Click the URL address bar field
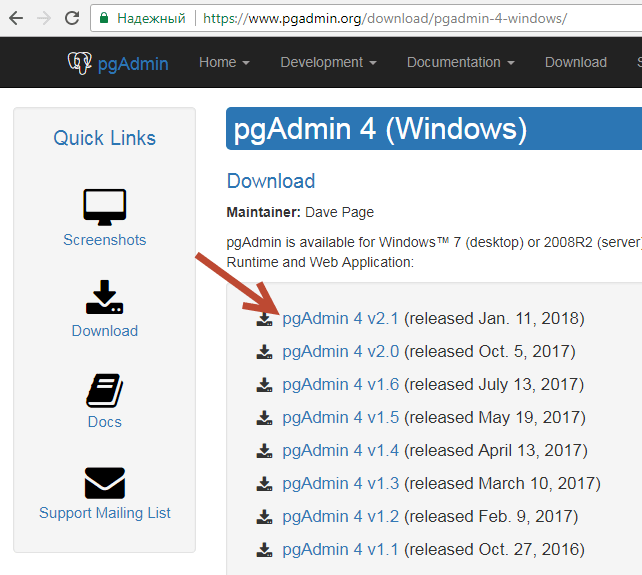Viewport: 642px width, 575px height. [x=400, y=18]
